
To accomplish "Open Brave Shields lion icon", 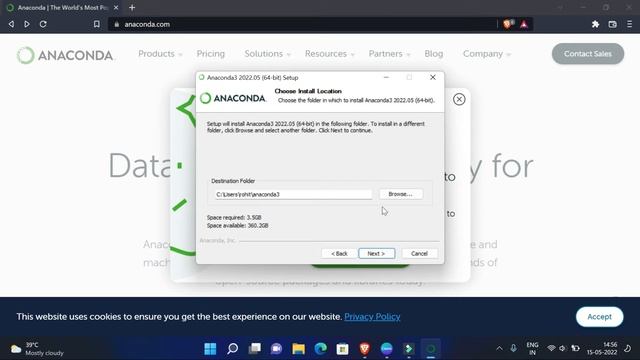I will coord(508,24).
